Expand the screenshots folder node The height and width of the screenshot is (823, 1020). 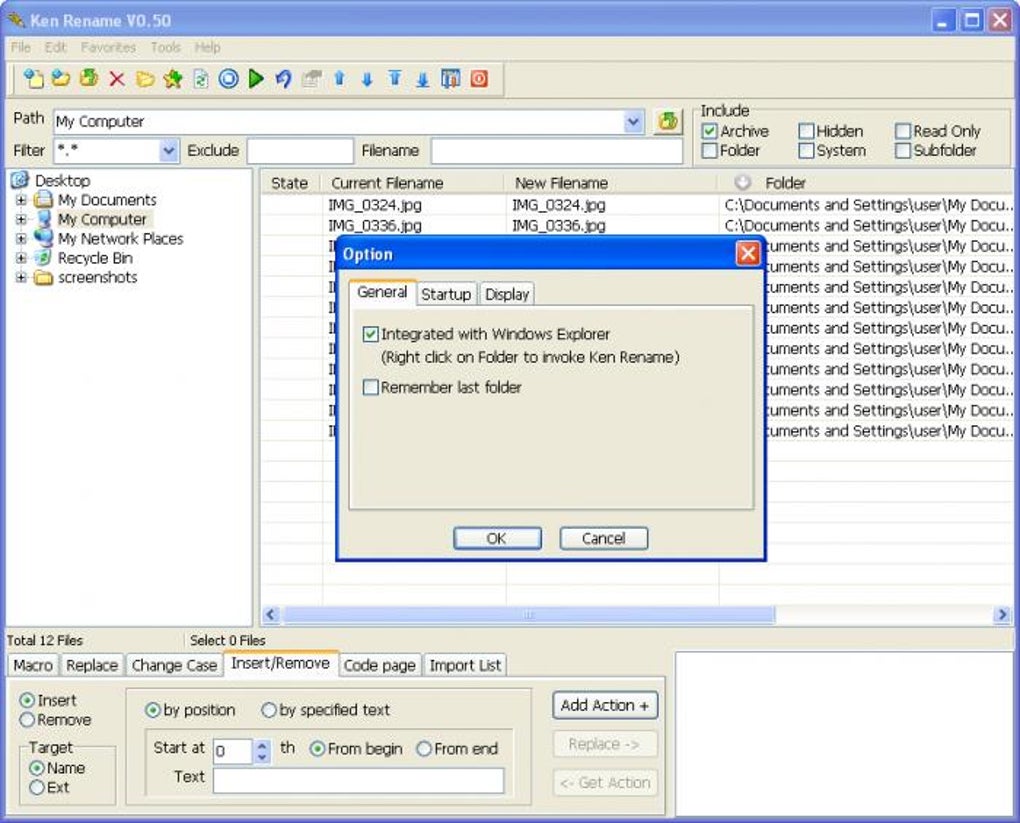(x=21, y=278)
